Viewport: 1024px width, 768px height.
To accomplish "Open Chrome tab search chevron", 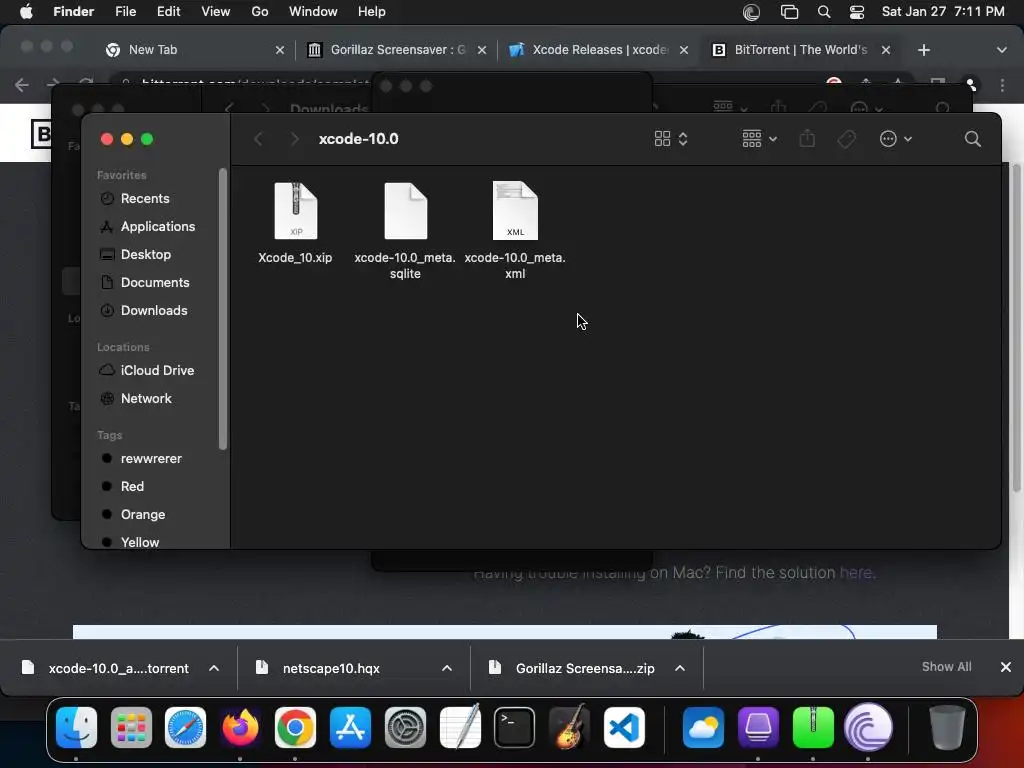I will point(1001,50).
